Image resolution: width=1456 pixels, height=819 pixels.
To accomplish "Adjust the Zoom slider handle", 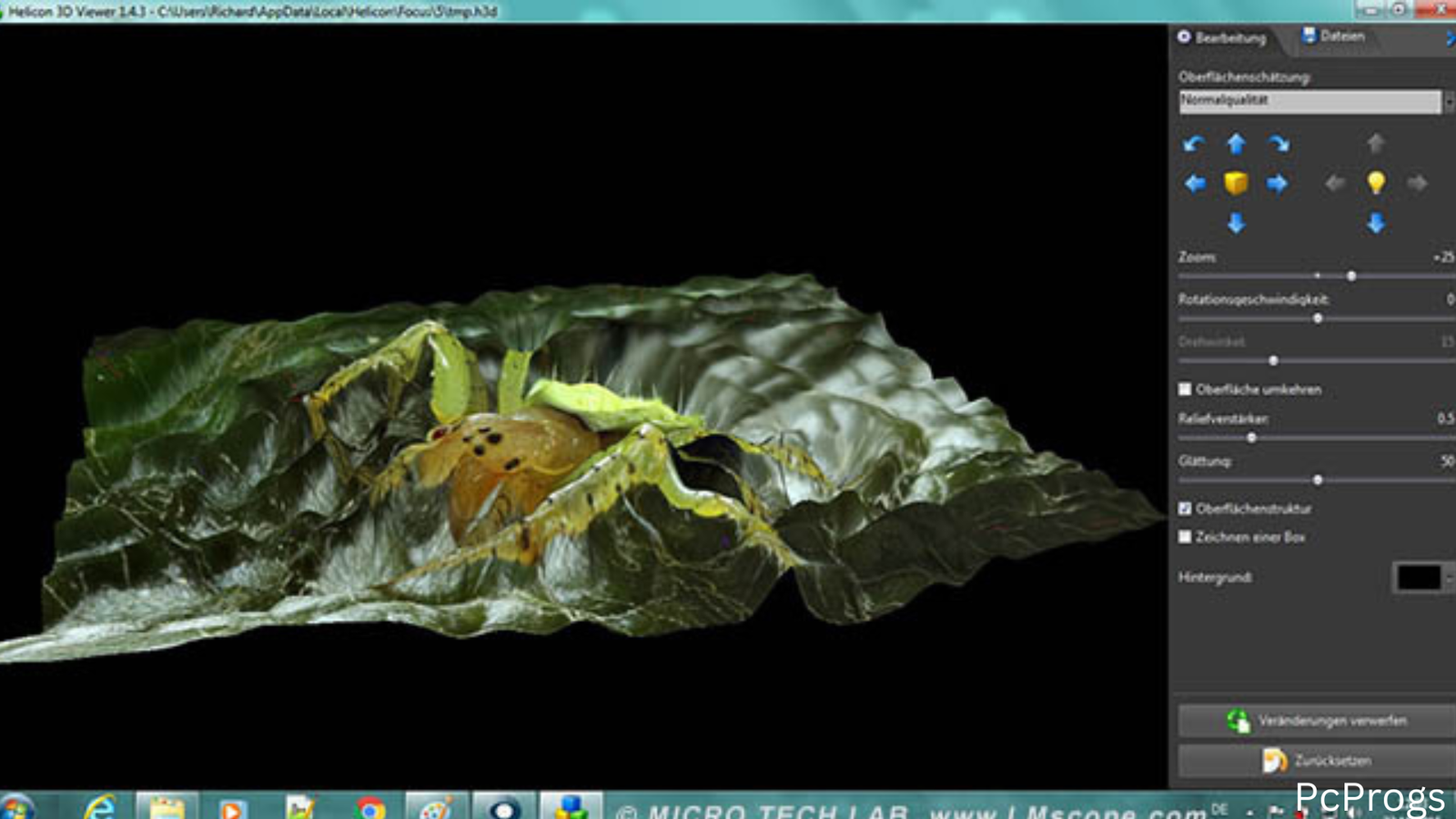I will 1351,276.
